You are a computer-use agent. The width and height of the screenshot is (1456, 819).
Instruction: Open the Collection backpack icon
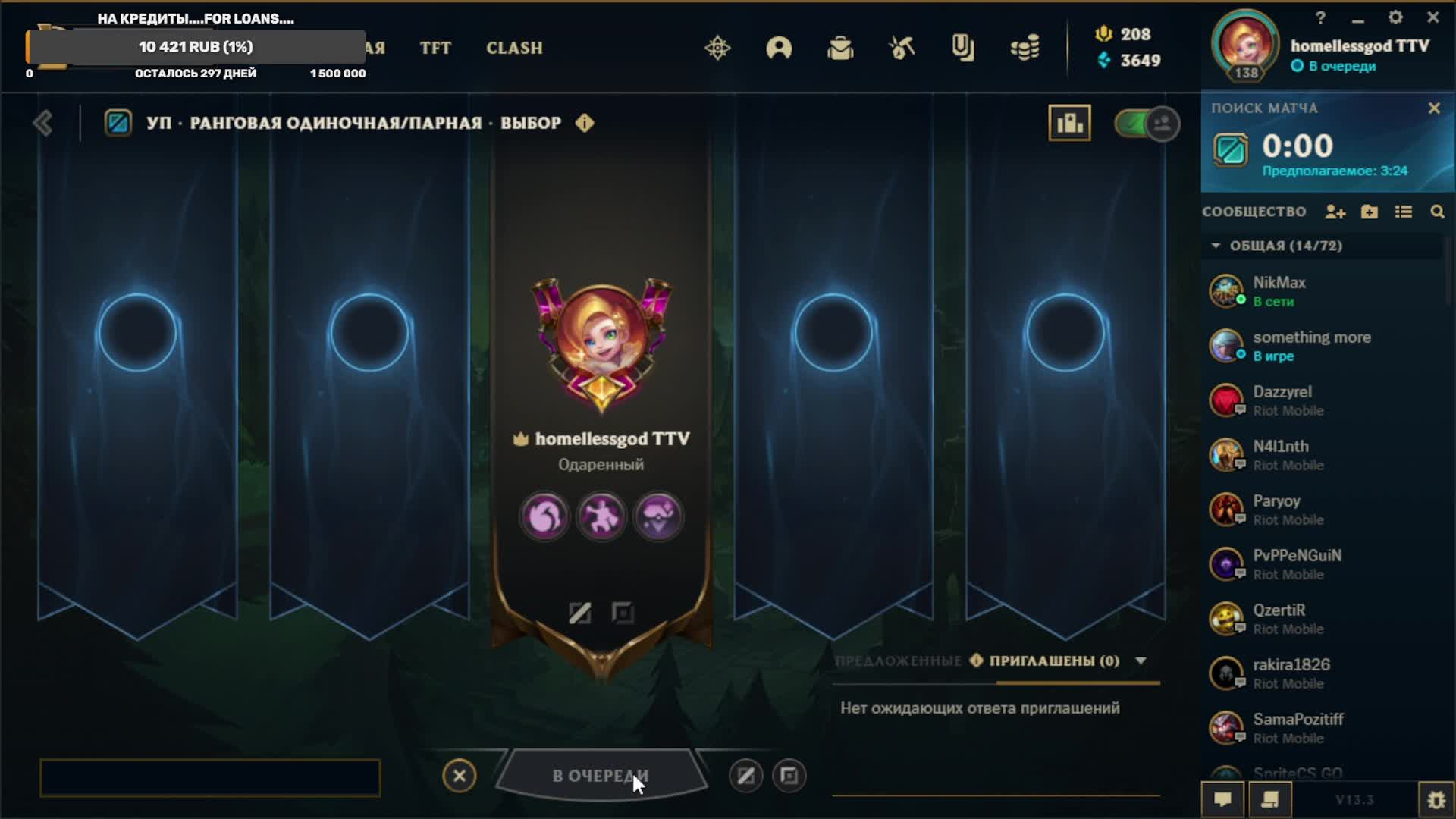[840, 49]
